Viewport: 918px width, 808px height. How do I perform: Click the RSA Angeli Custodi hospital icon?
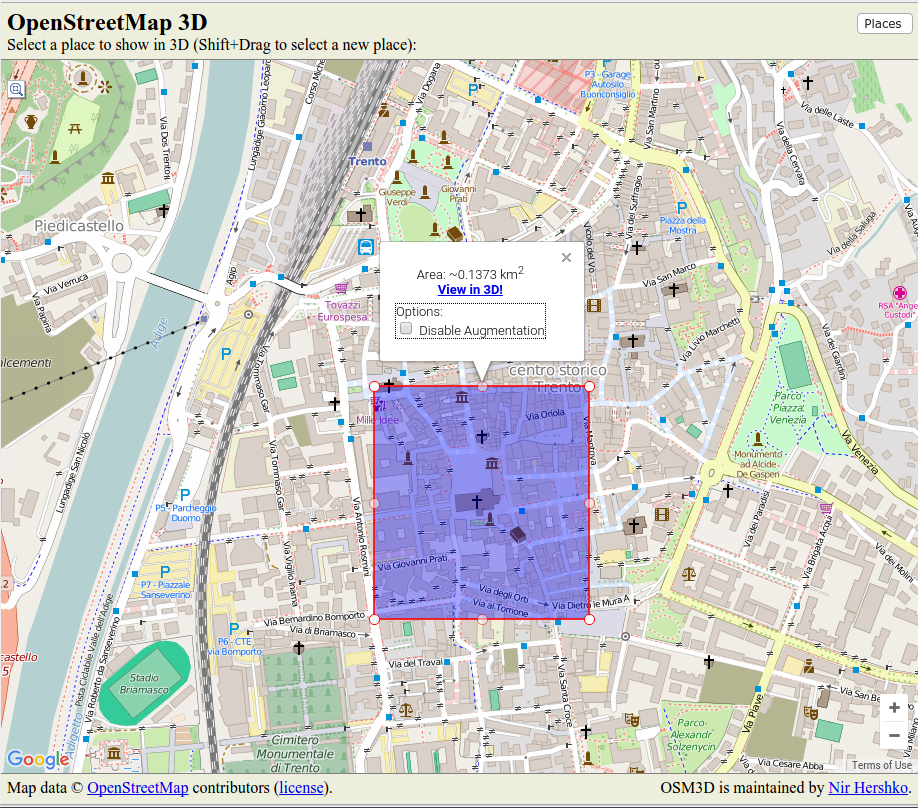coord(899,293)
